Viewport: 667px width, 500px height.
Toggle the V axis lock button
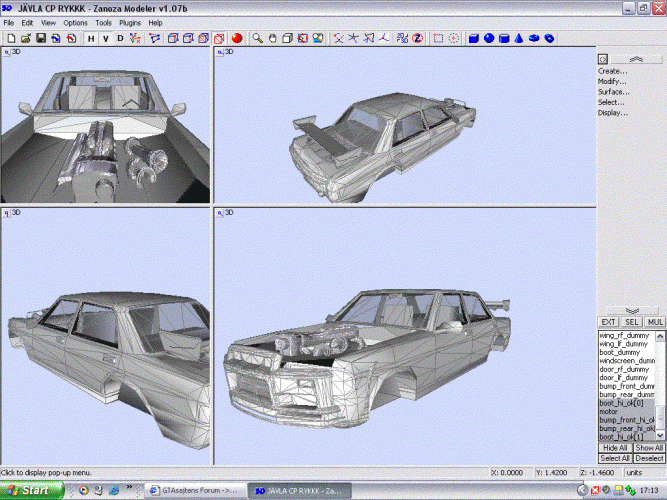[x=106, y=38]
